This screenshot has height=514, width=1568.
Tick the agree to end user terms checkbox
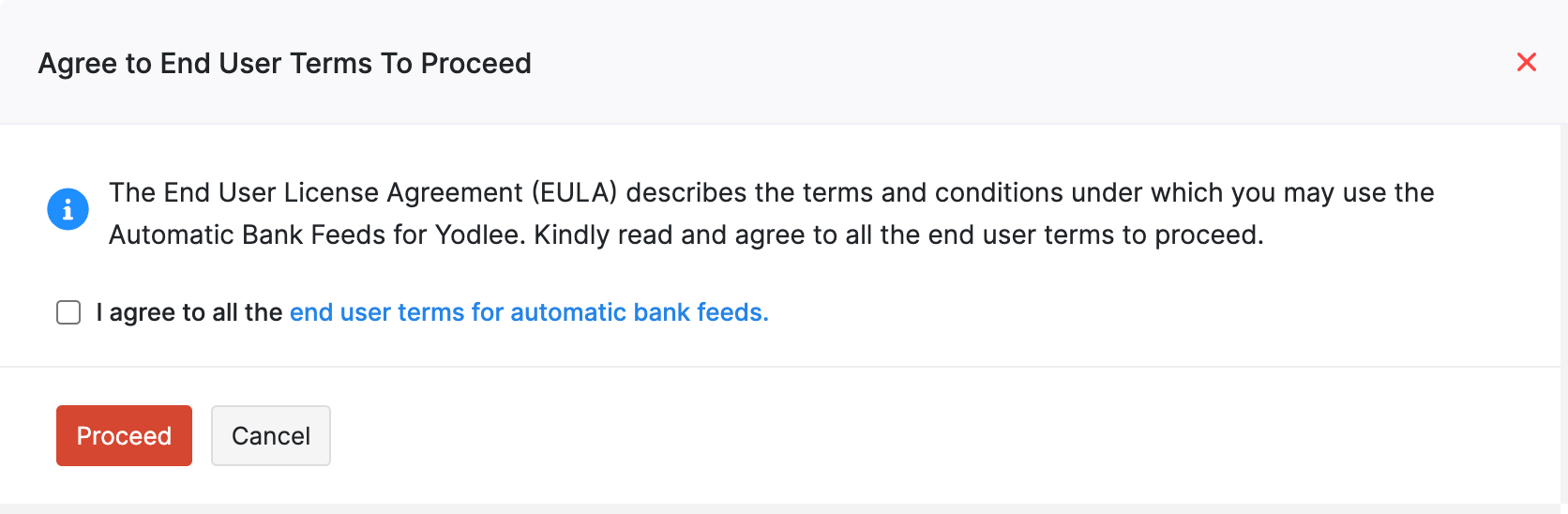(x=68, y=312)
